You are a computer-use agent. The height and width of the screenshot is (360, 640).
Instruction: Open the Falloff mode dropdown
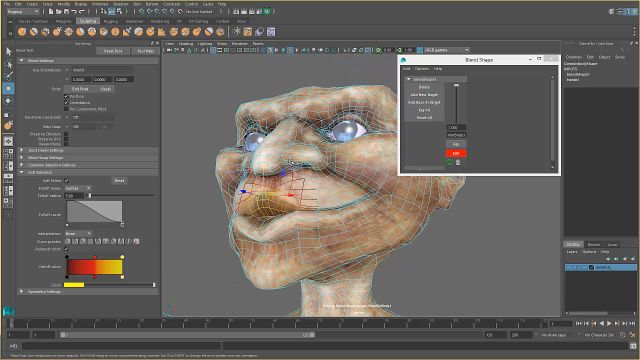tap(78, 188)
